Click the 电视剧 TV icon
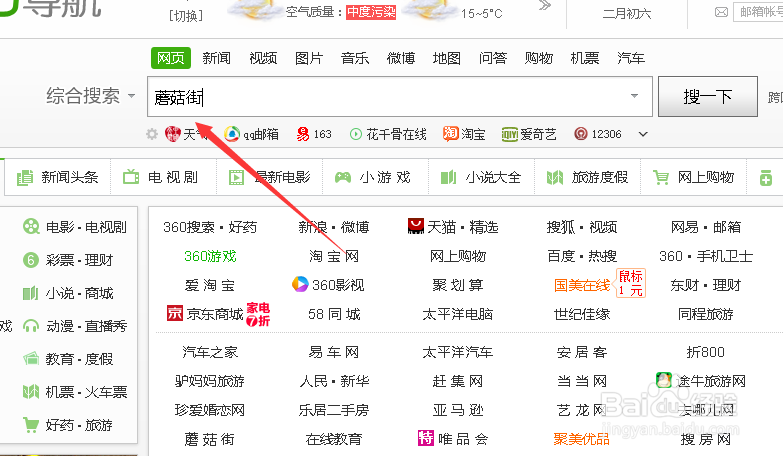 tap(131, 177)
